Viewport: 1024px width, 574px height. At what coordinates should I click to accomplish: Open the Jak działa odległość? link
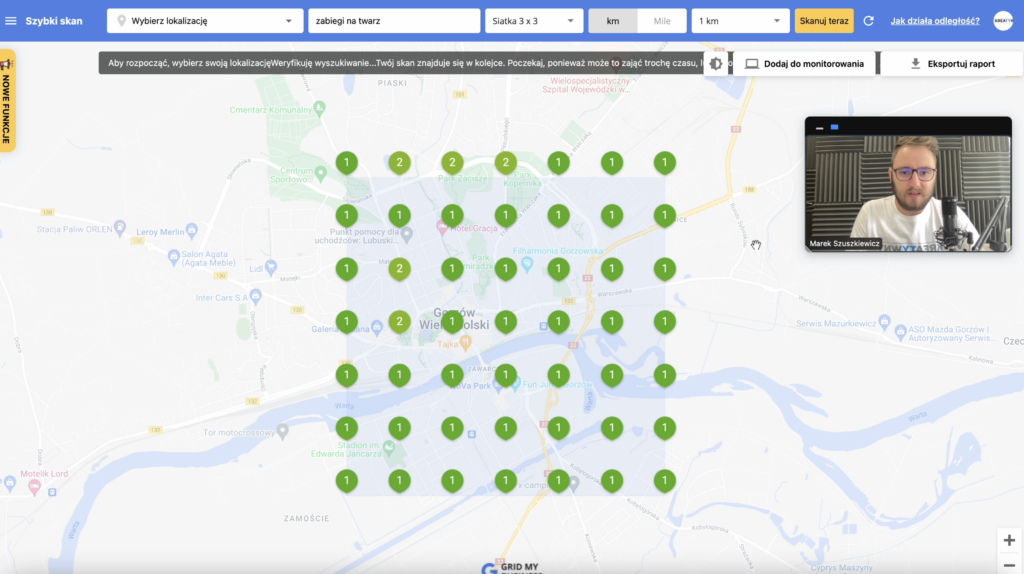coord(934,21)
